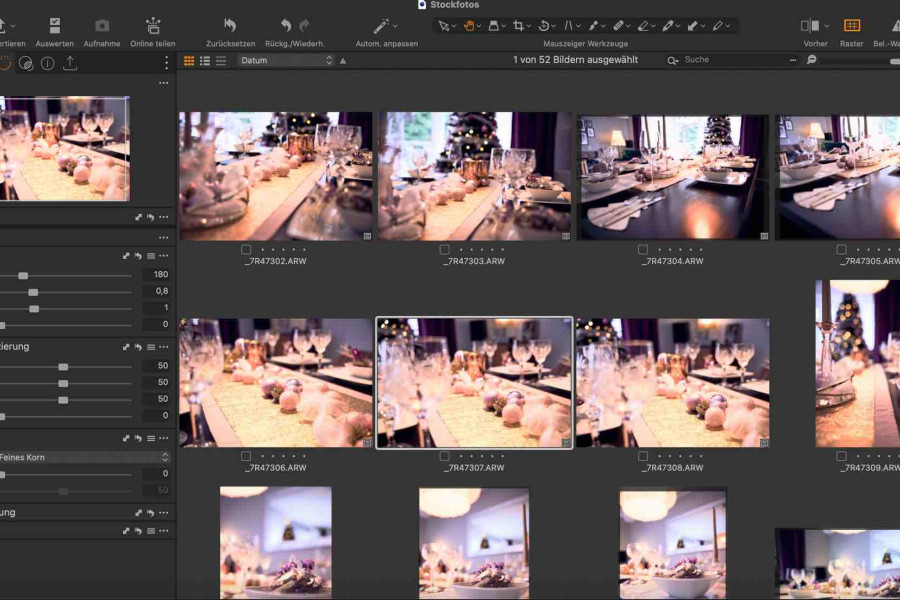Image resolution: width=900 pixels, height=600 pixels.
Task: Select the thumbnail _7R47304.ARW
Action: coord(673,175)
